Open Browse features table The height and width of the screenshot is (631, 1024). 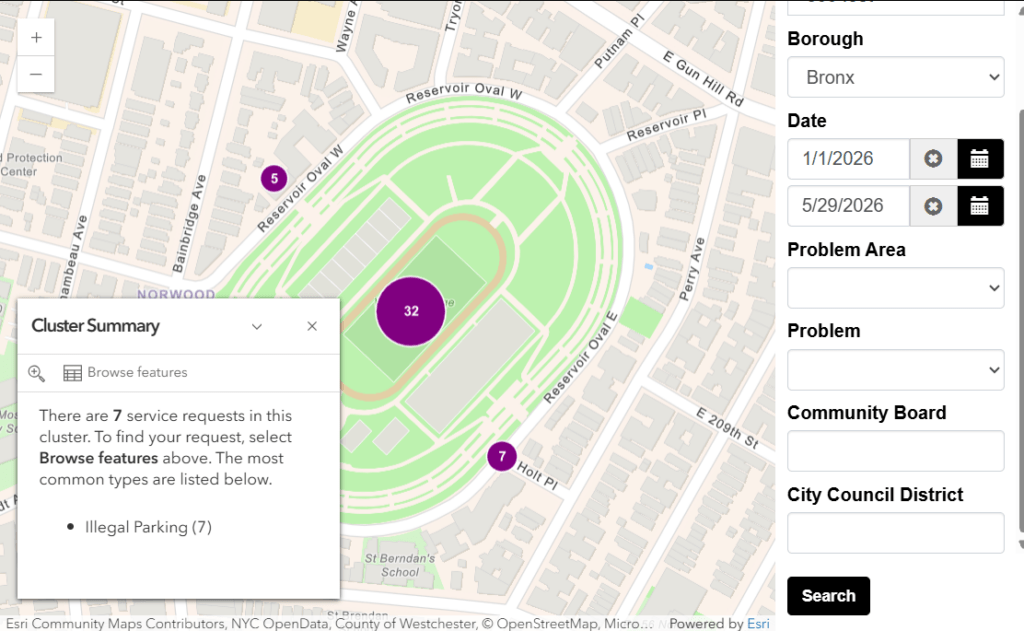tap(125, 372)
